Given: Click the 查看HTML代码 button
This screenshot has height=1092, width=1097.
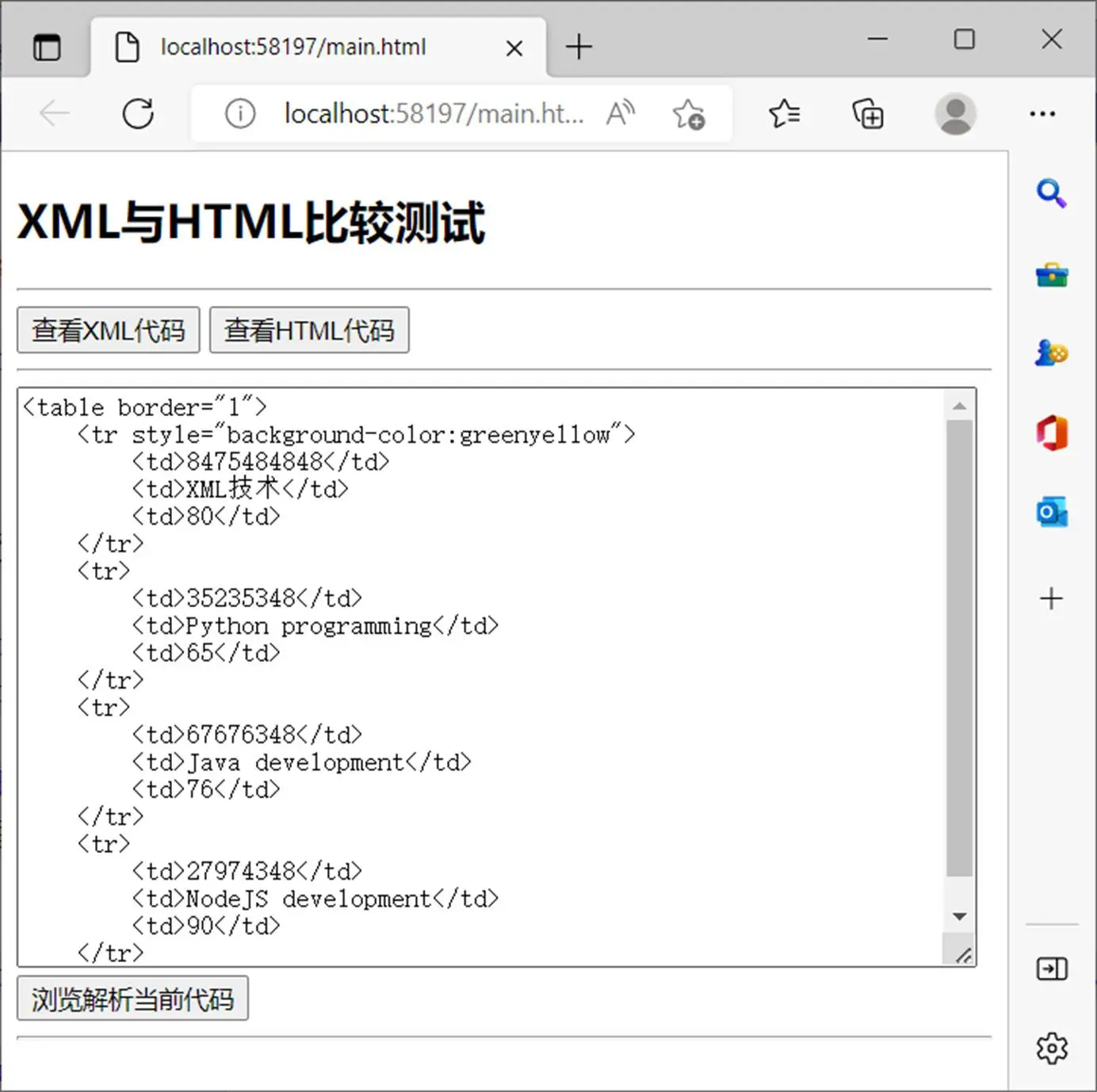Looking at the screenshot, I should [x=309, y=330].
